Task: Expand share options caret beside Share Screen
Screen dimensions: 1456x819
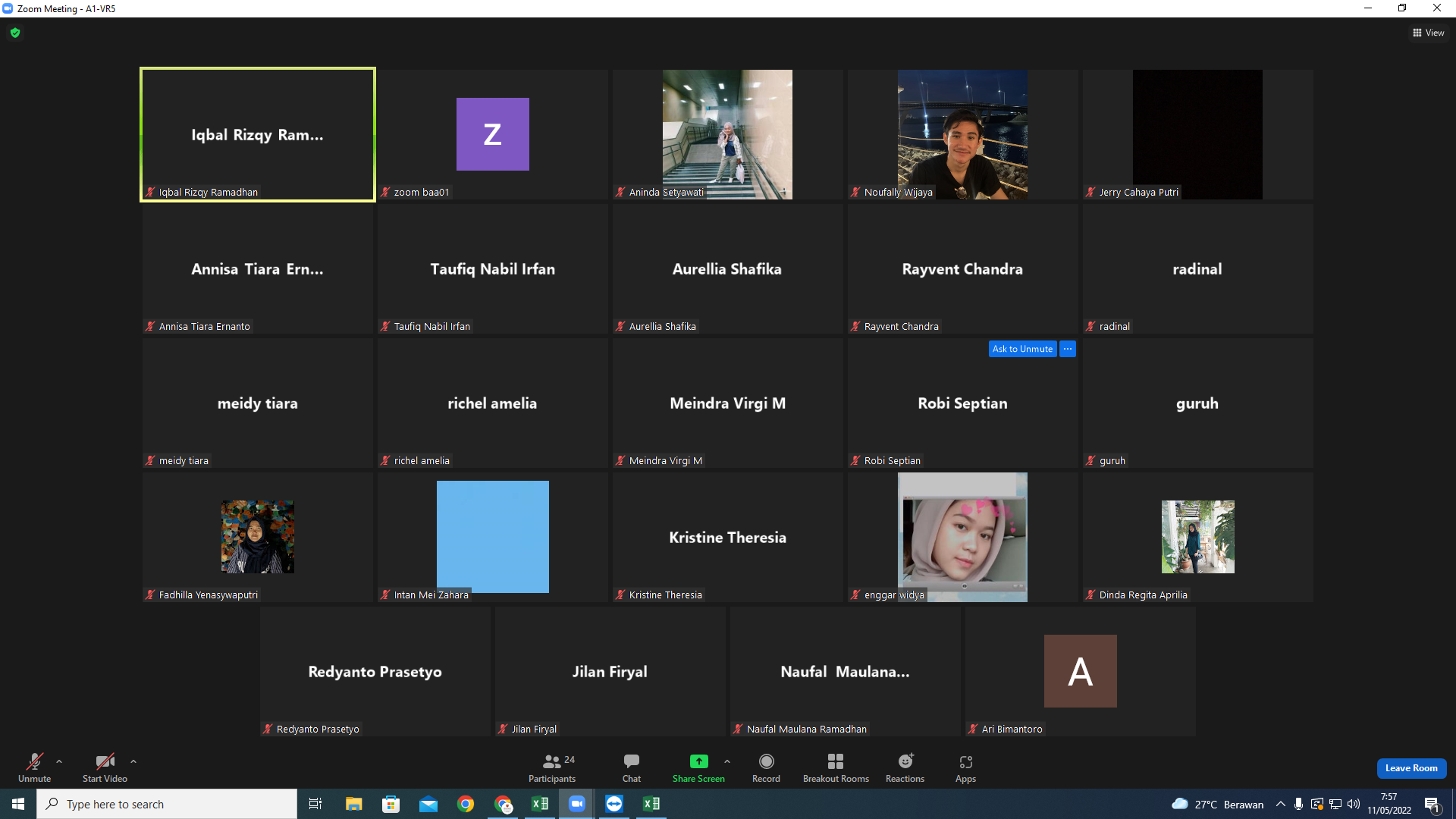Action: [x=727, y=761]
